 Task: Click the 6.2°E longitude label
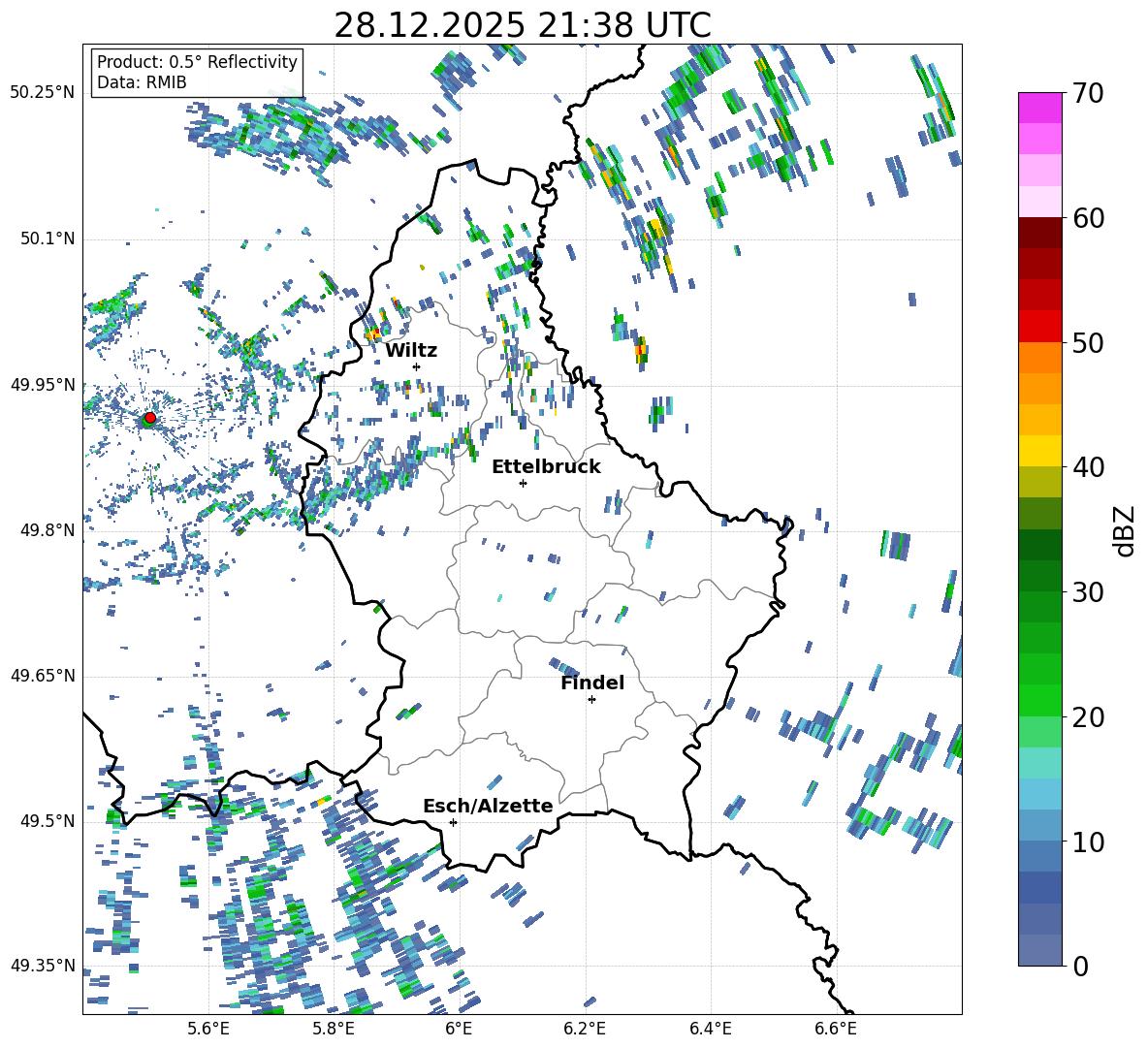[x=585, y=1029]
